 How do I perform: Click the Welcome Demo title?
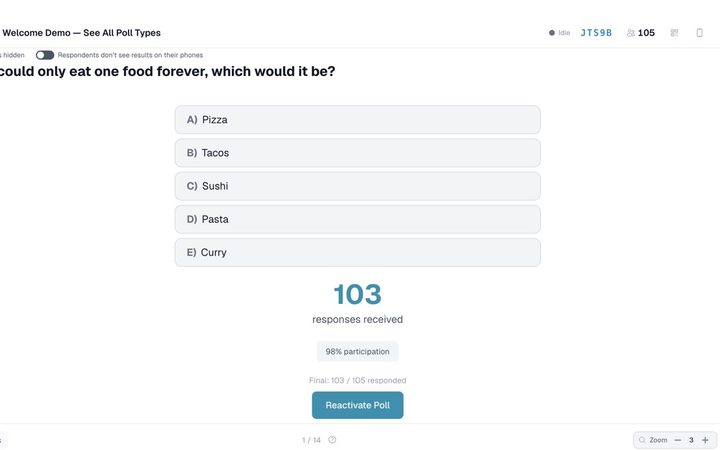click(81, 33)
